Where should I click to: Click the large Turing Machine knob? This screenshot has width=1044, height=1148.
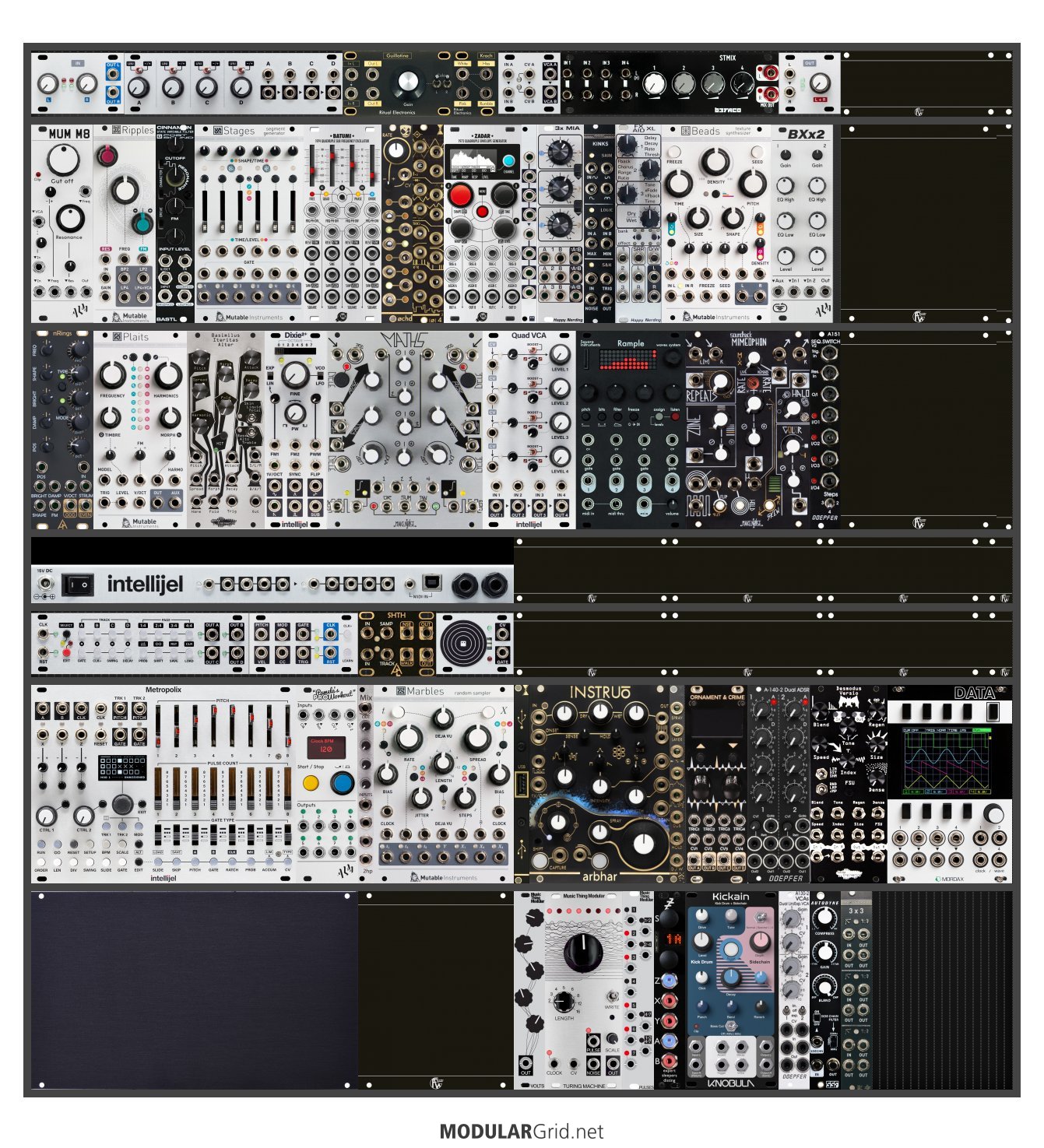coord(583,952)
